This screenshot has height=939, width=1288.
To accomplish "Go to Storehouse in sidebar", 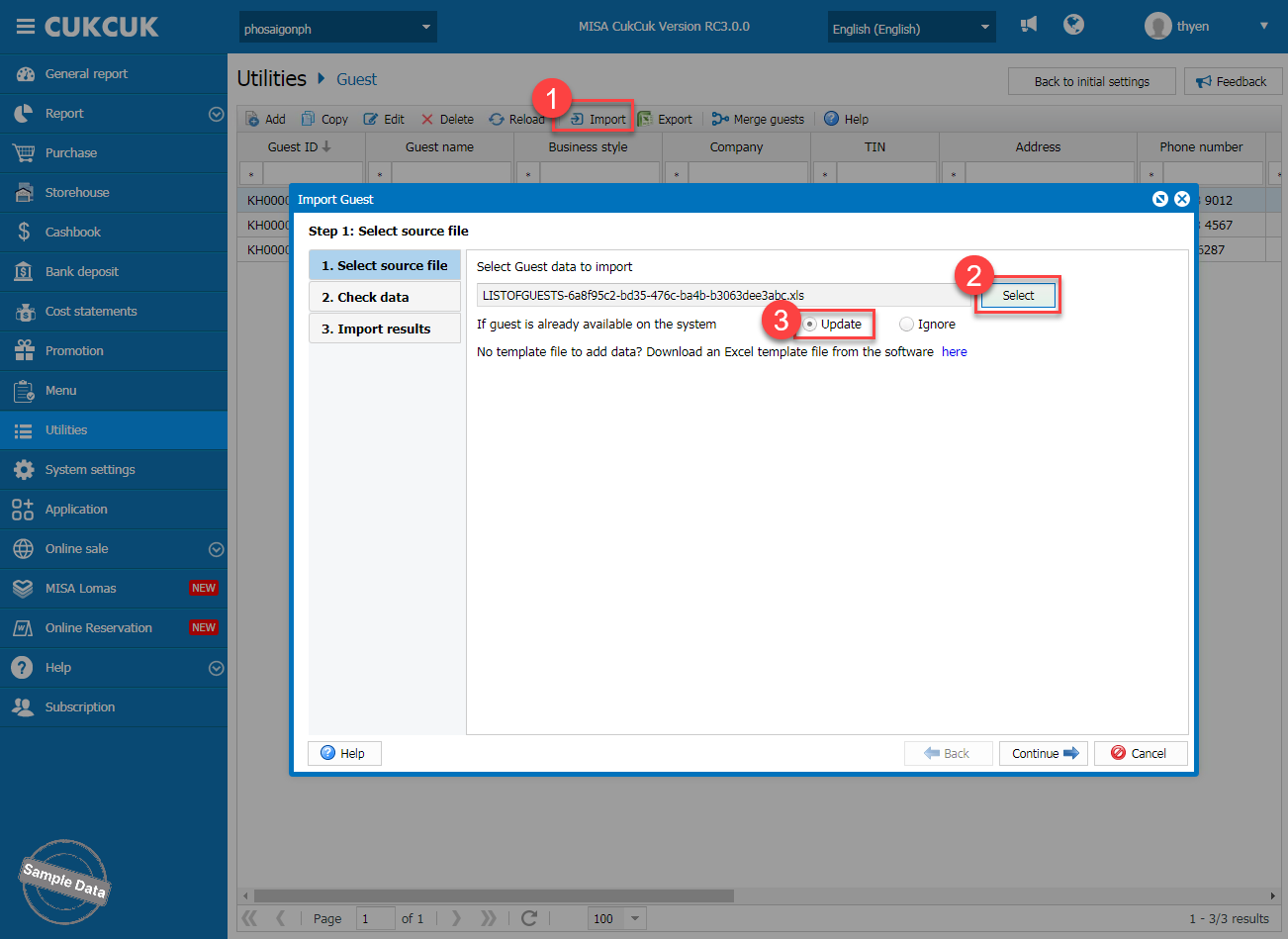I will tap(114, 193).
